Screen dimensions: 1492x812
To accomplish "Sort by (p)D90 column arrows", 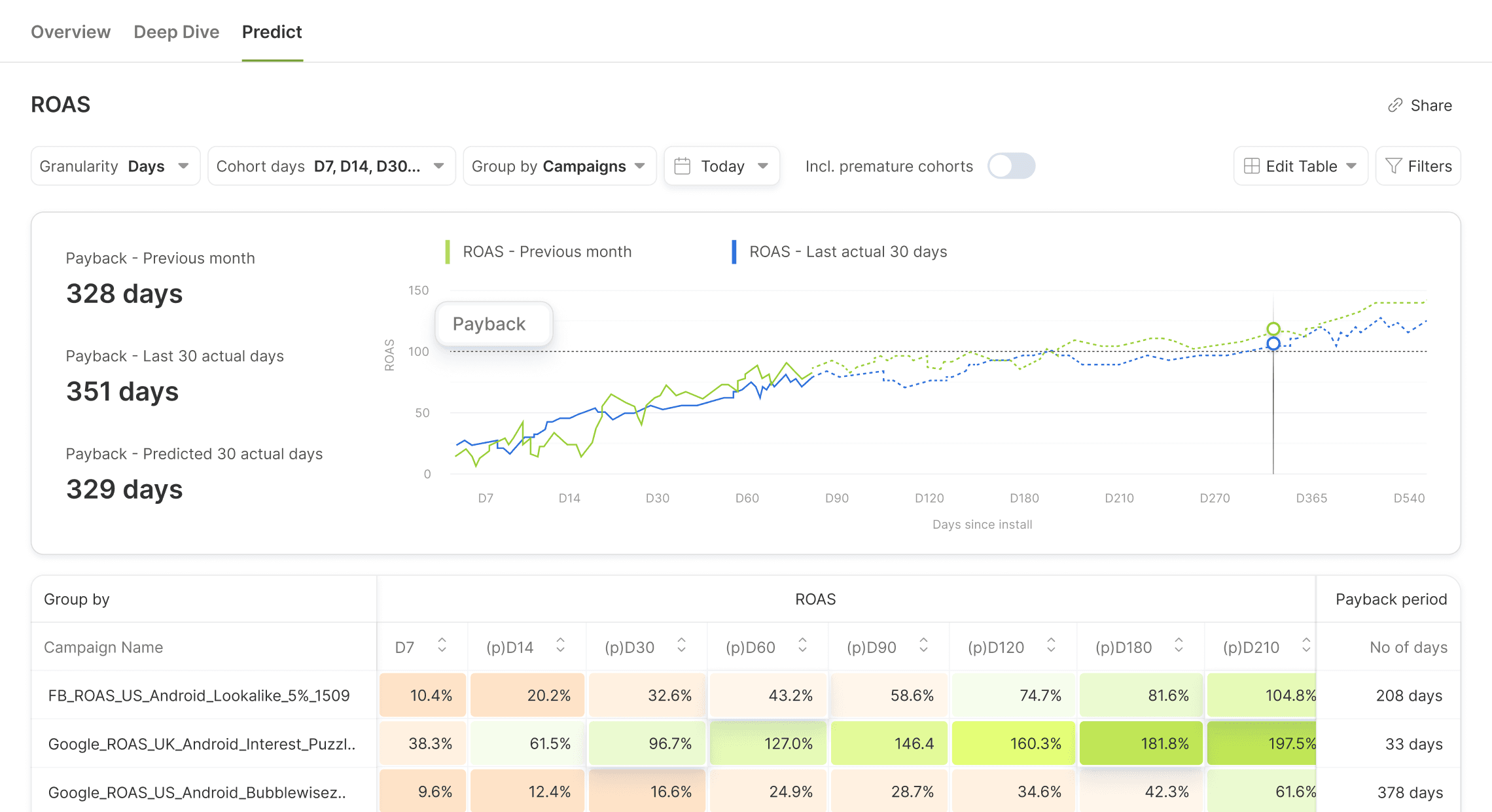I will [x=923, y=646].
